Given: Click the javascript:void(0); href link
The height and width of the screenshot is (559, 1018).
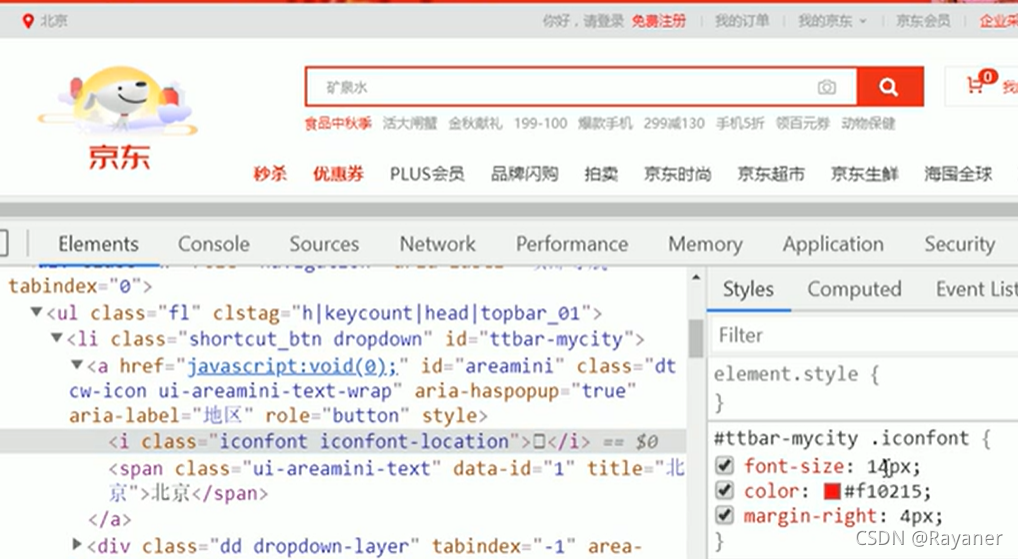Looking at the screenshot, I should 292,366.
